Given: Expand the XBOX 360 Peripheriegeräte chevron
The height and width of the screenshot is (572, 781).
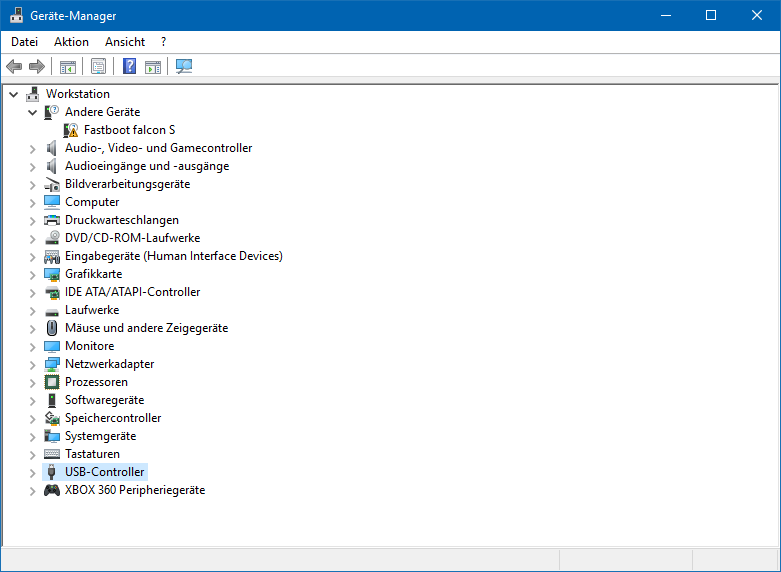Looking at the screenshot, I should (33, 491).
